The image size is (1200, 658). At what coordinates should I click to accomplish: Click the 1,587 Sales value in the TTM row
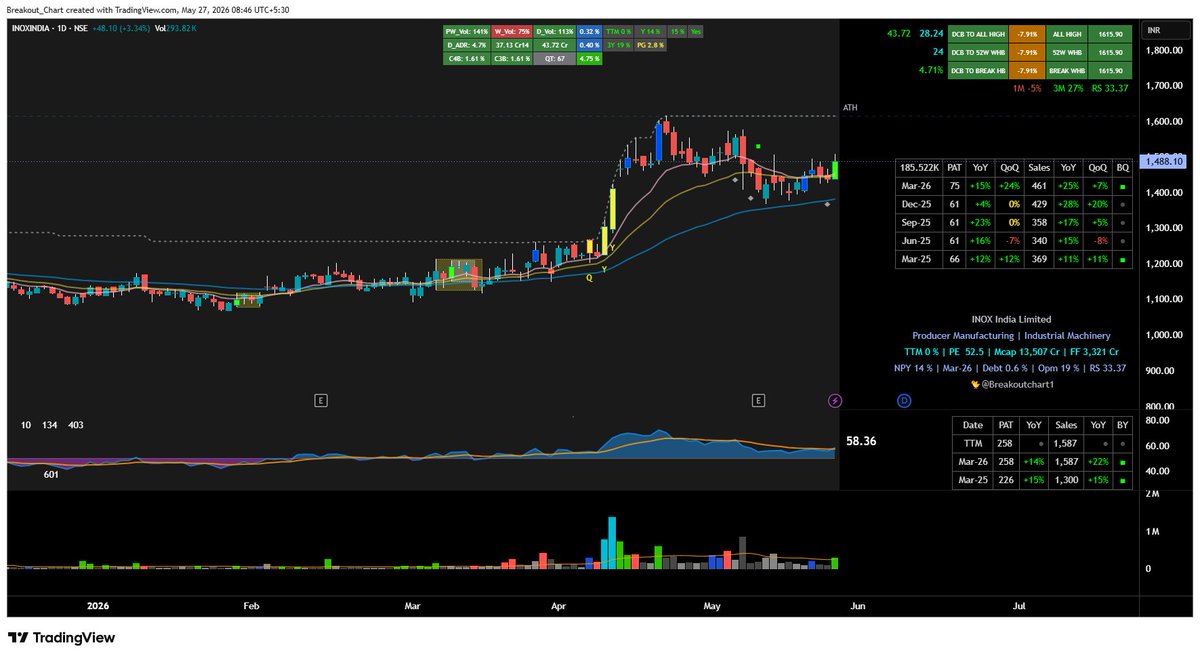(x=1065, y=442)
